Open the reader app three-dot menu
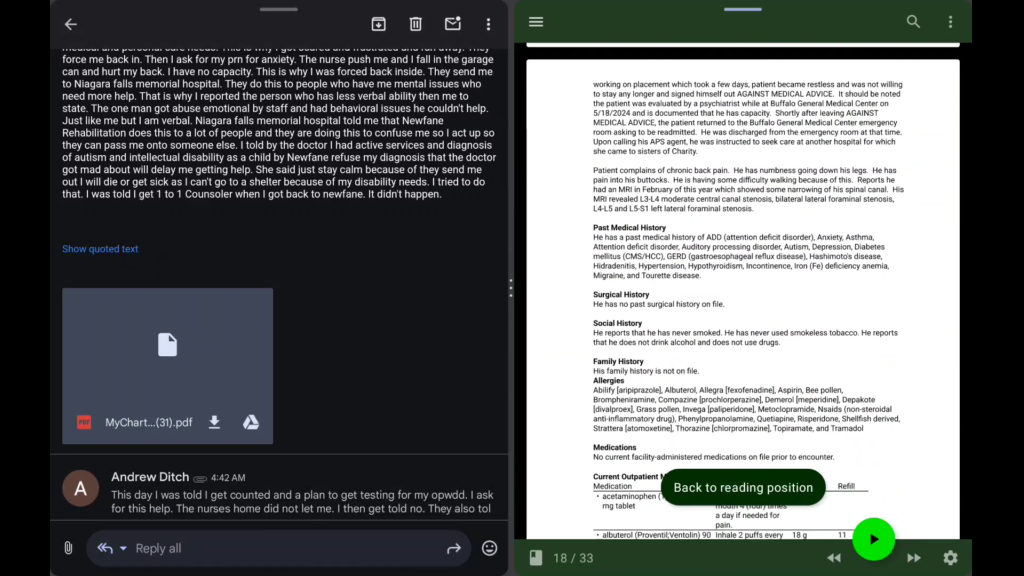This screenshot has width=1024, height=576. click(x=950, y=22)
